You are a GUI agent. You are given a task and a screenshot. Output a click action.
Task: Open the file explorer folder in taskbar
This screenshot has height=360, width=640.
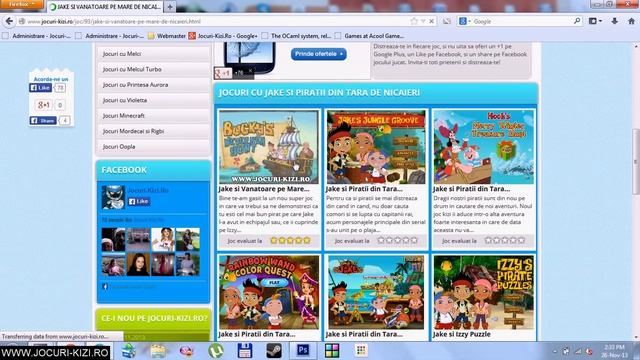pyautogui.click(x=158, y=351)
